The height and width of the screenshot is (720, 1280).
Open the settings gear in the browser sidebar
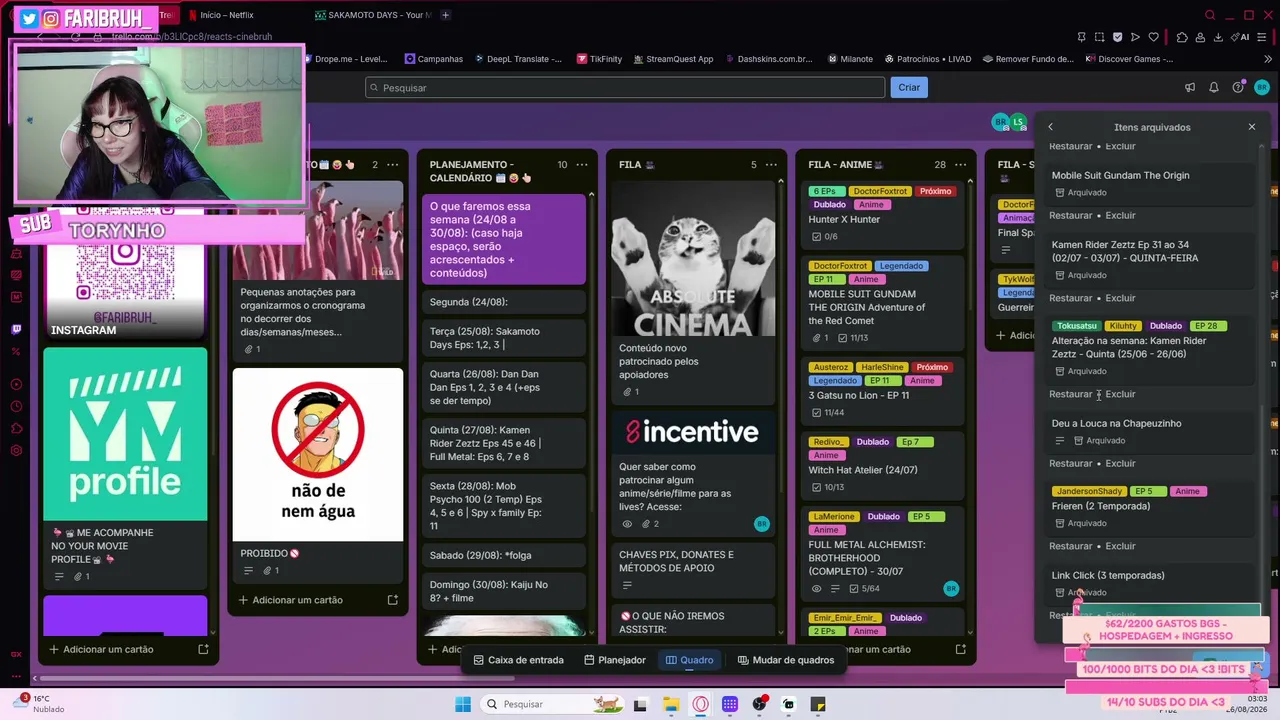(16, 450)
